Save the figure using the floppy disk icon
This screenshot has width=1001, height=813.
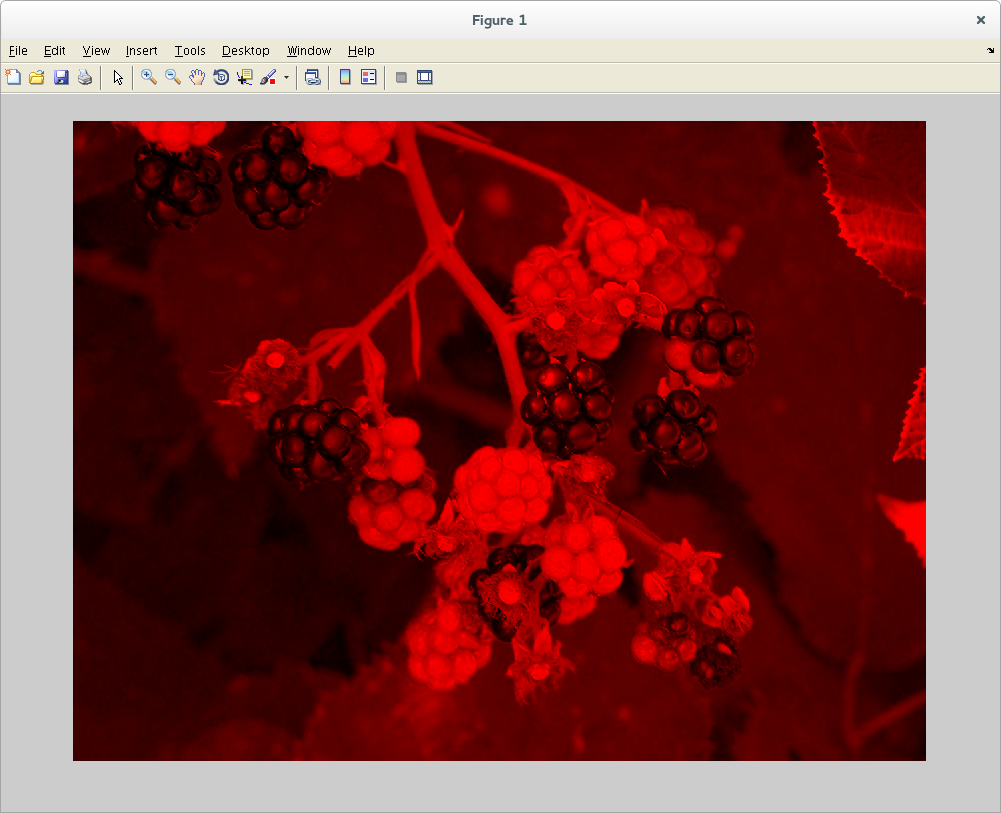pyautogui.click(x=61, y=77)
